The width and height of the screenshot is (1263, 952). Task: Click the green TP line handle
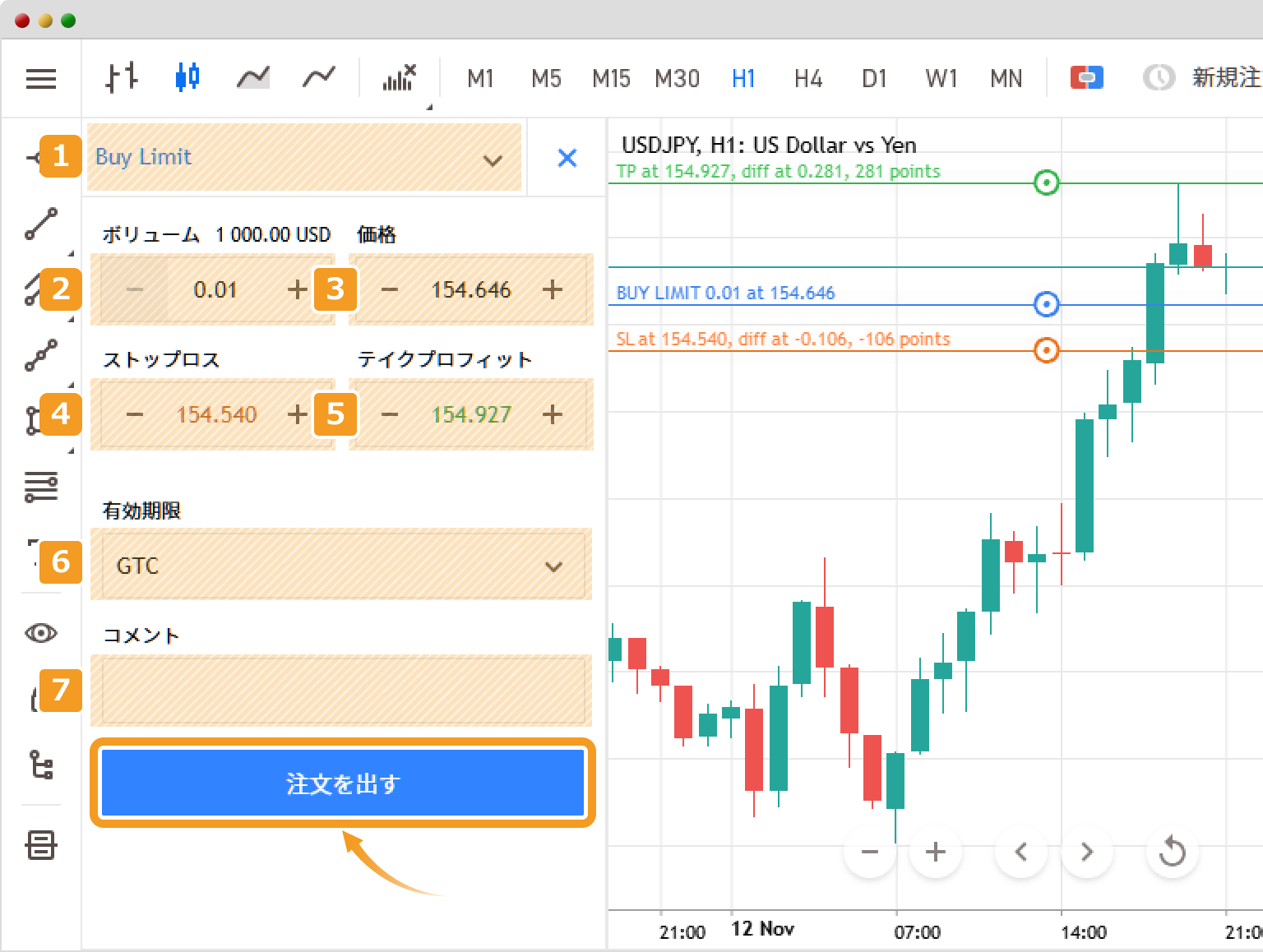click(x=1046, y=183)
